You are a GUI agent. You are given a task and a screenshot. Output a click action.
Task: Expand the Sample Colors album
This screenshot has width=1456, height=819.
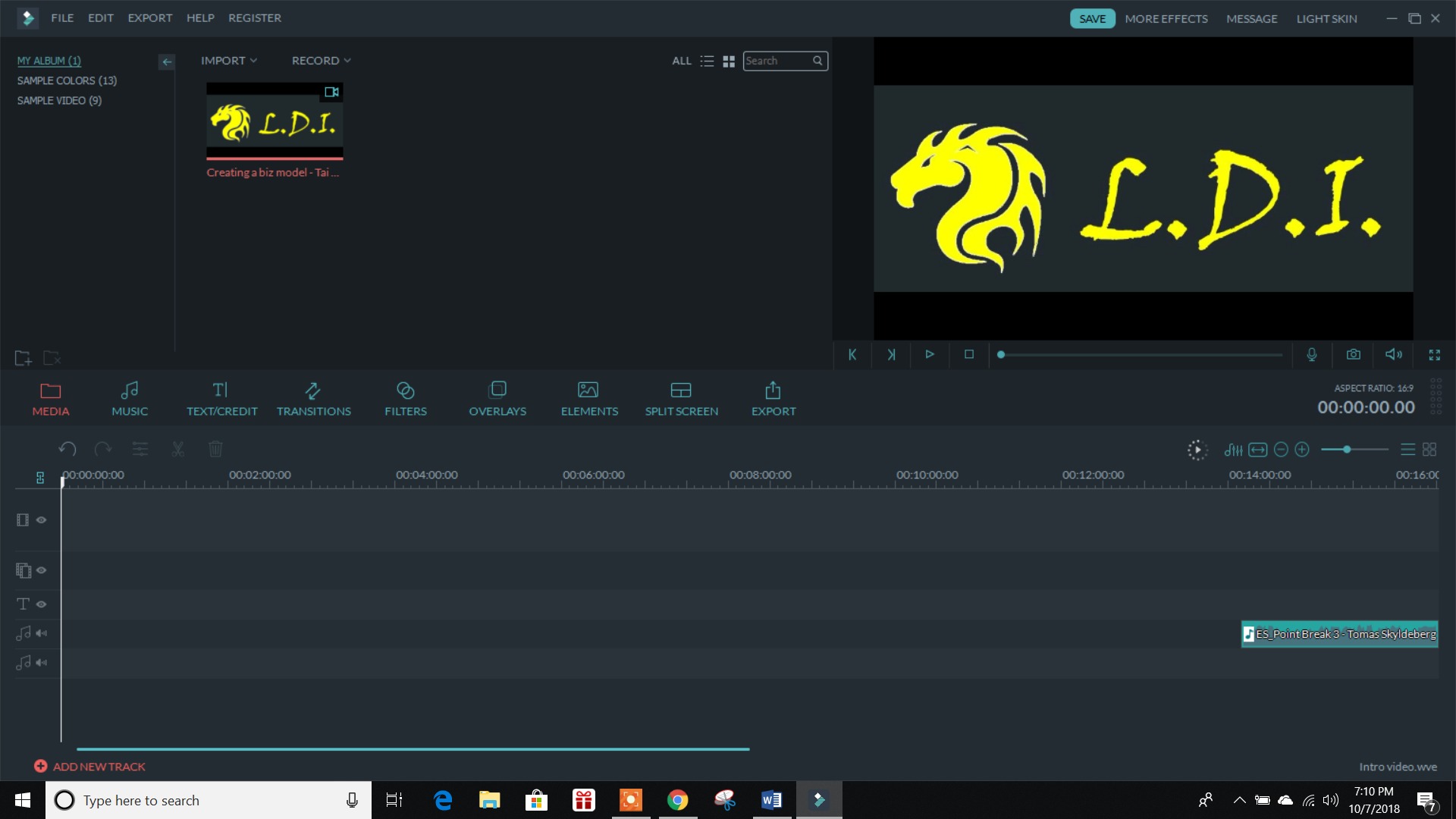[67, 80]
